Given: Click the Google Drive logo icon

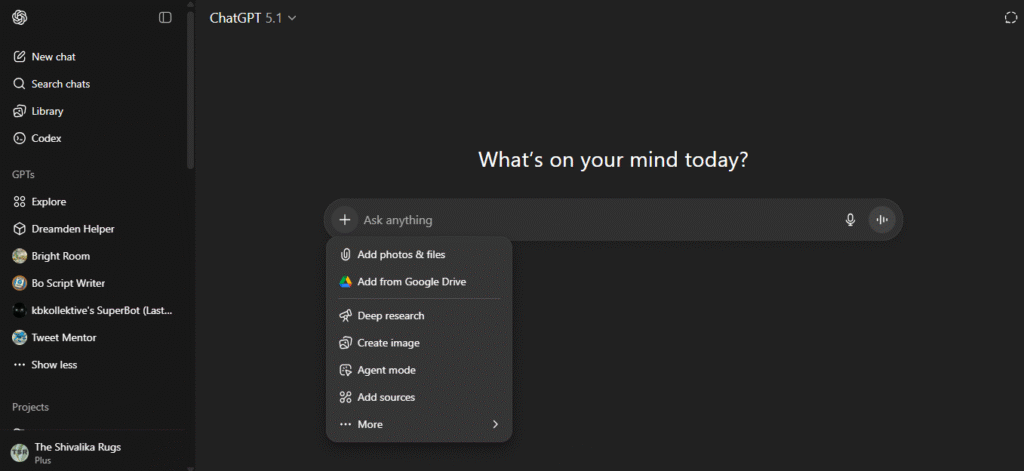Looking at the screenshot, I should pos(345,282).
